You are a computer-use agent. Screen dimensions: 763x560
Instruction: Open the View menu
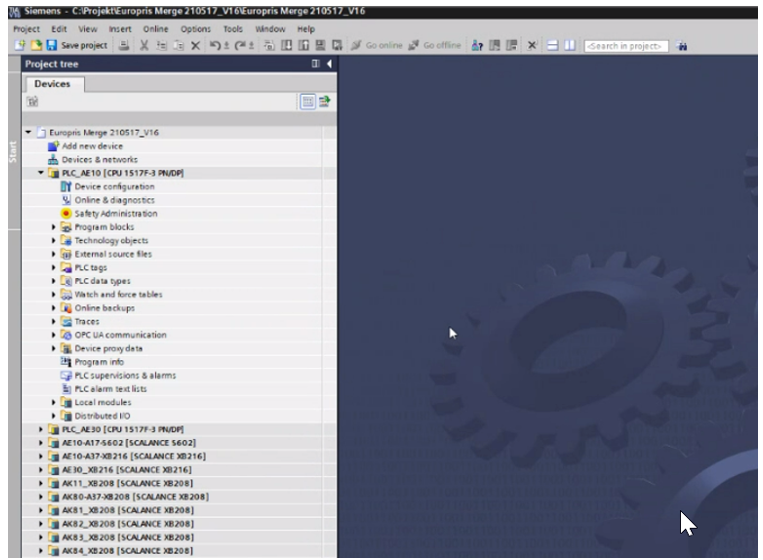[x=88, y=29]
